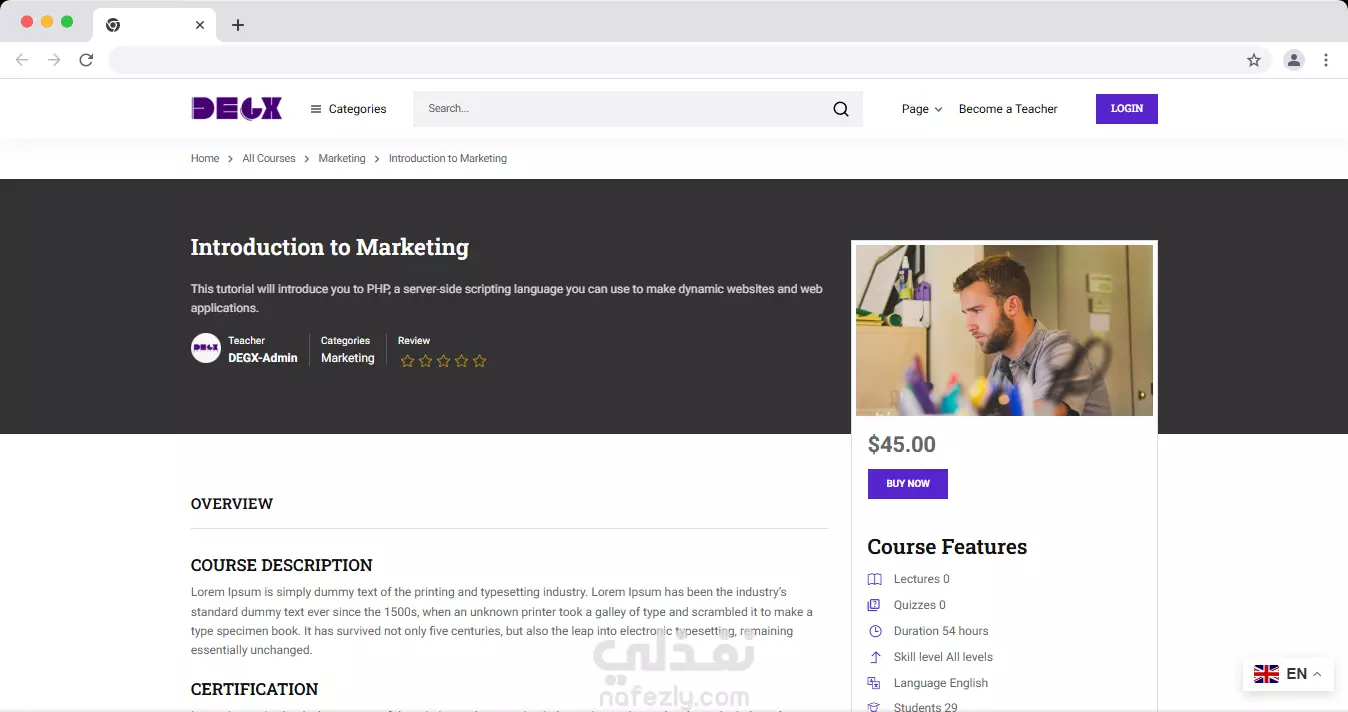Go to Marketing breadcrumb
This screenshot has width=1348, height=712.
click(342, 158)
